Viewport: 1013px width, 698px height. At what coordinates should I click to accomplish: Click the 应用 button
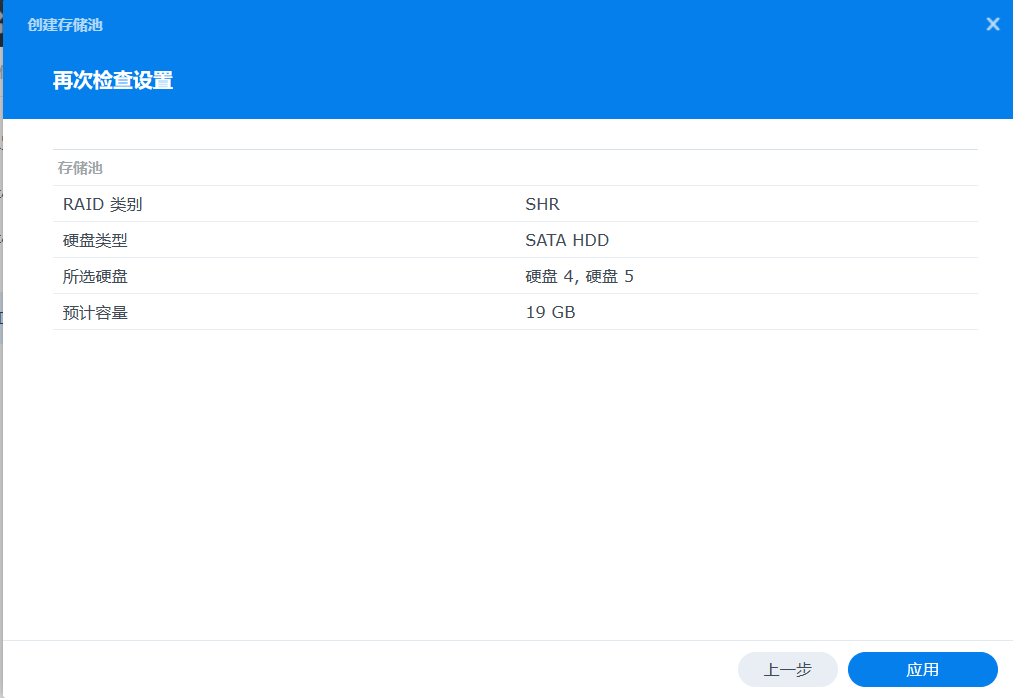click(x=923, y=670)
